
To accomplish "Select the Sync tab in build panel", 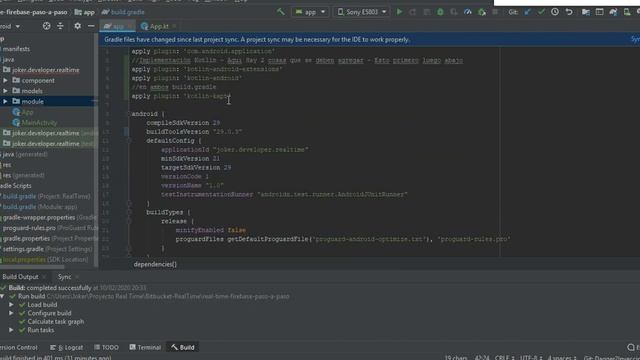I will (x=64, y=277).
